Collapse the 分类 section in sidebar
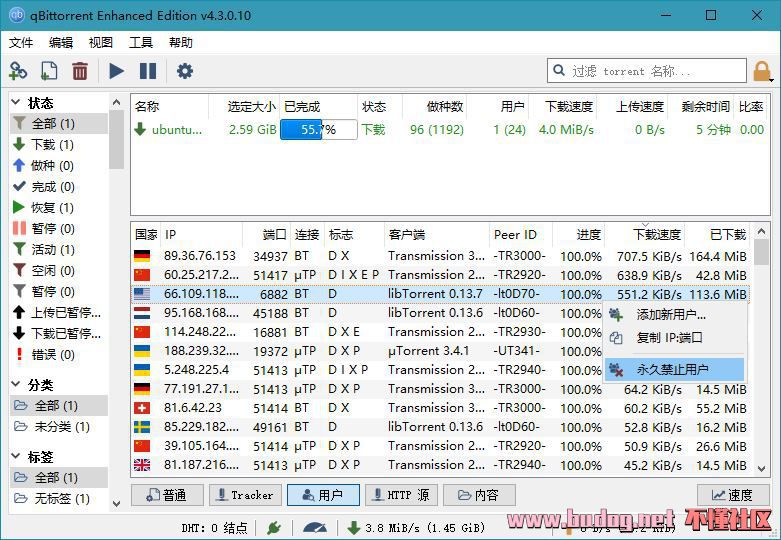The height and width of the screenshot is (540, 781). [17, 385]
